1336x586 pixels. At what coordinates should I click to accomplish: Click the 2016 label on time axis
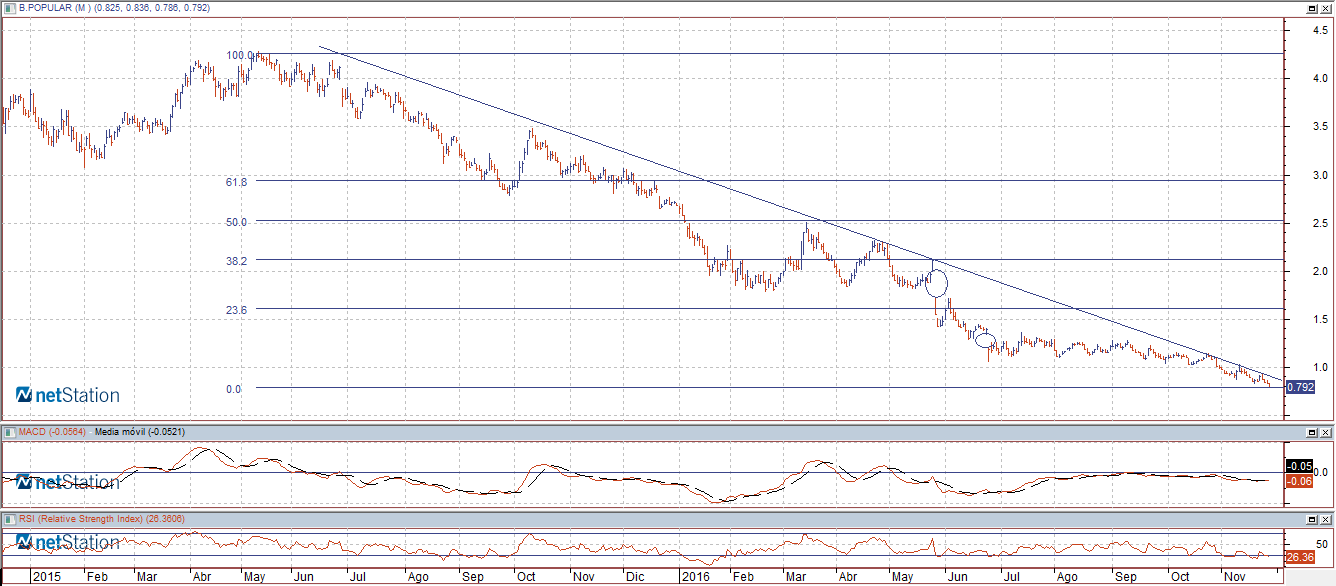[694, 577]
